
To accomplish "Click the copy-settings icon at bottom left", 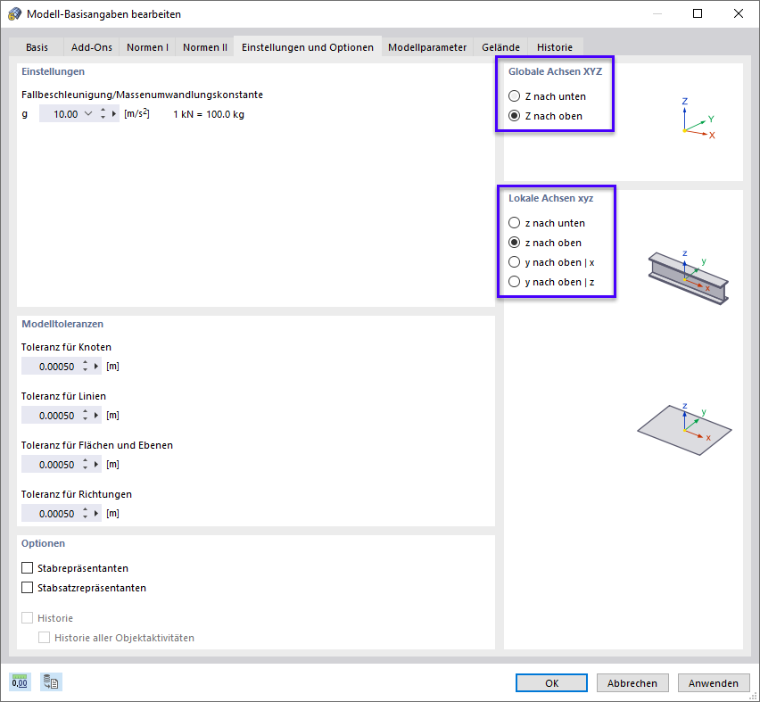I will click(51, 682).
